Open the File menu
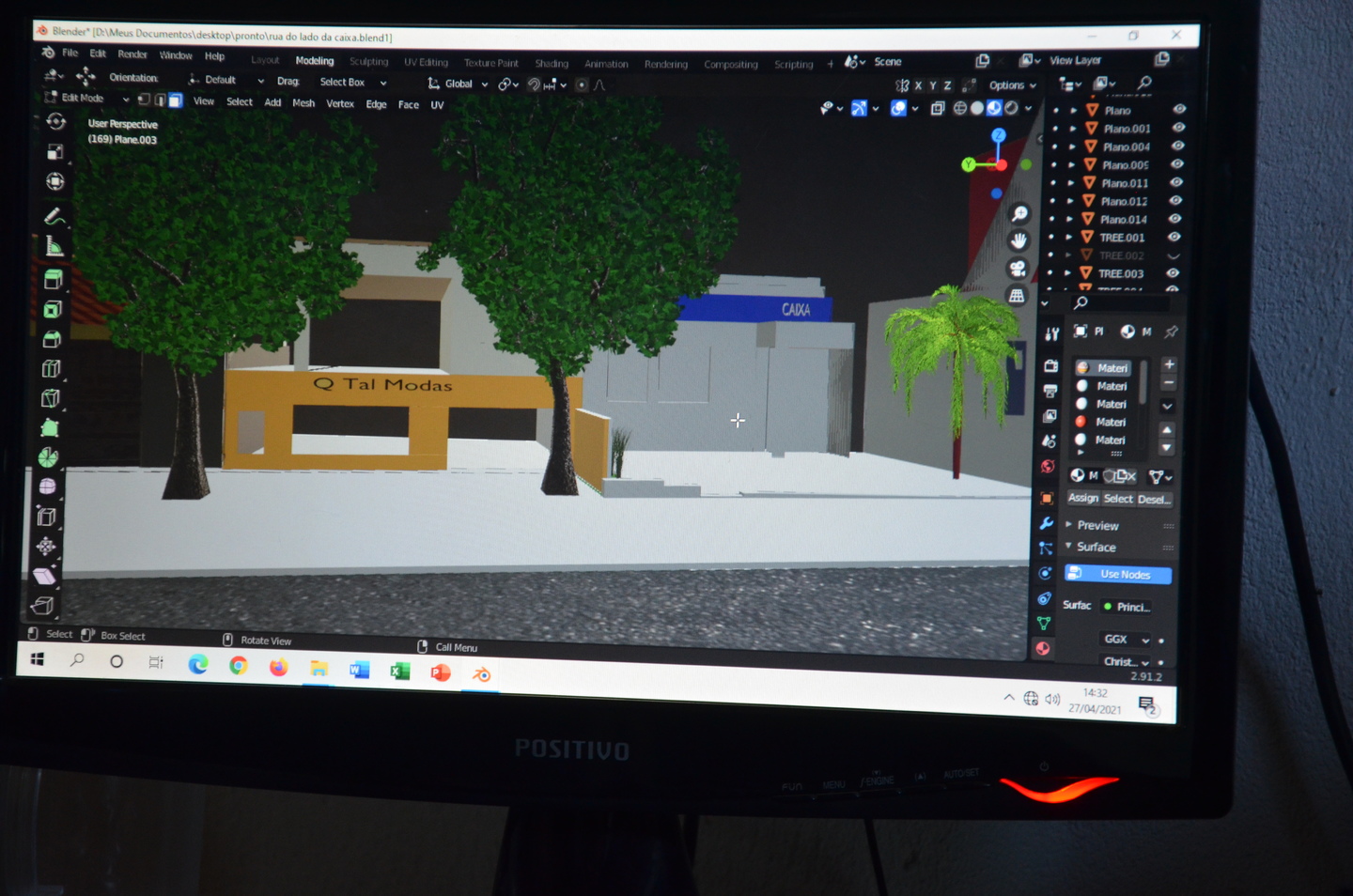The height and width of the screenshot is (896, 1353). click(x=70, y=53)
